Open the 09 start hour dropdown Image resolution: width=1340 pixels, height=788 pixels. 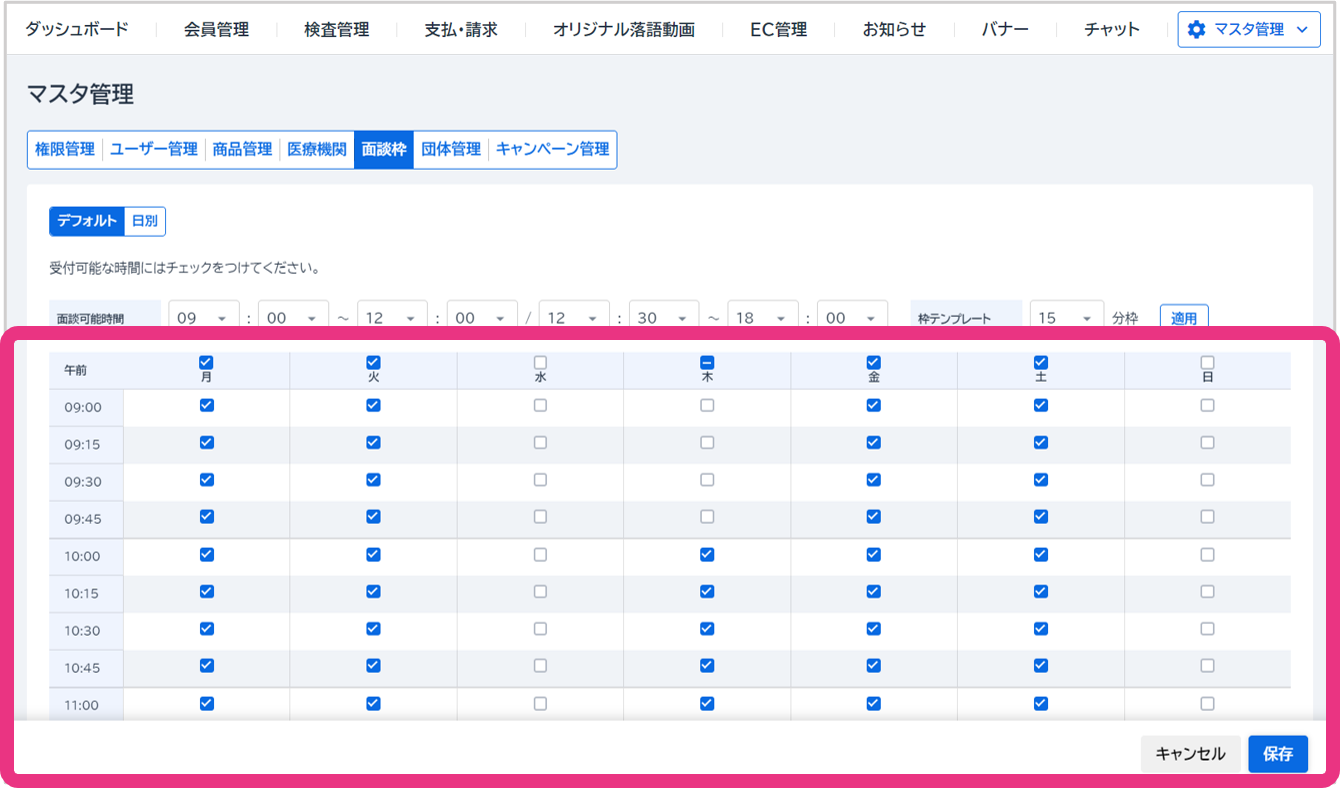pos(204,318)
